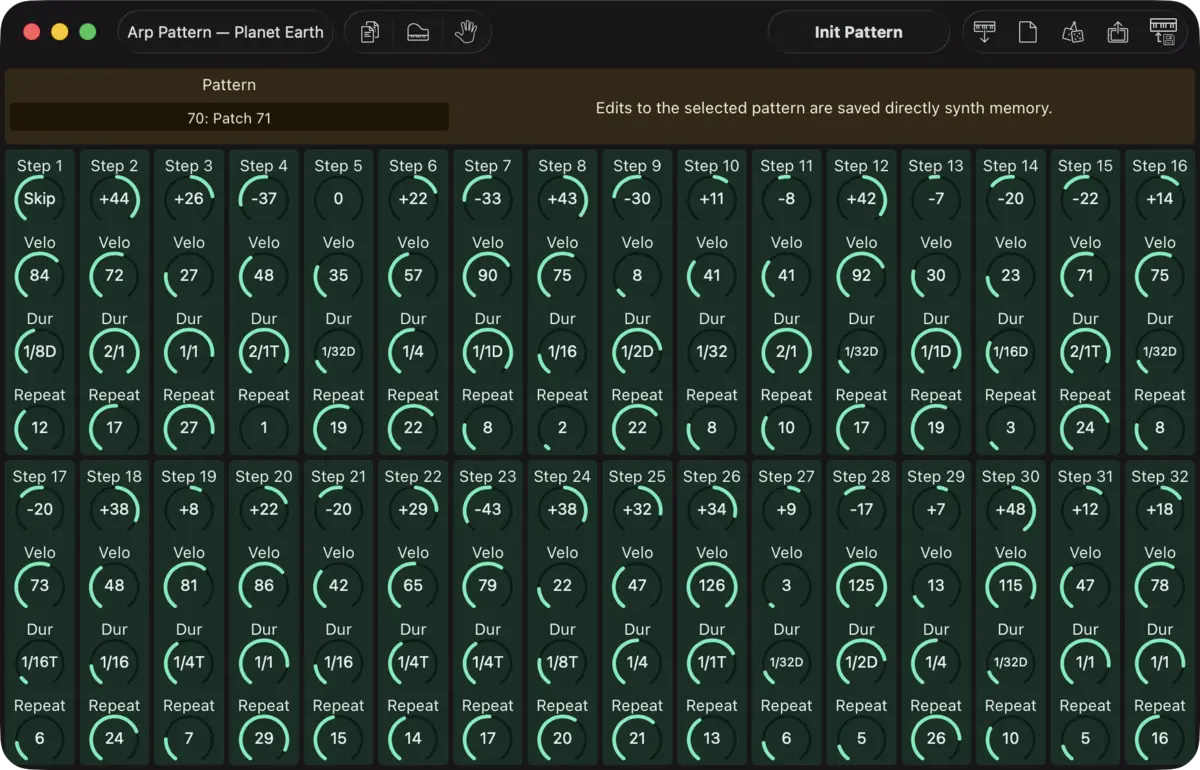Click Step 19 transpose knob showing +8

pyautogui.click(x=189, y=510)
